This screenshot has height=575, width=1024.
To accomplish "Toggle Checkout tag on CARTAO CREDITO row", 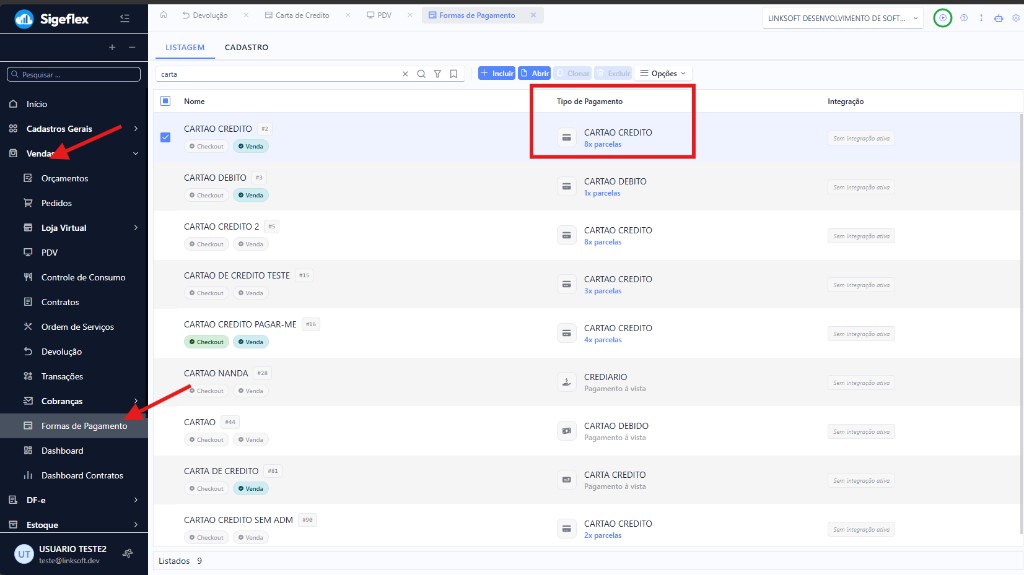I will tap(206, 146).
